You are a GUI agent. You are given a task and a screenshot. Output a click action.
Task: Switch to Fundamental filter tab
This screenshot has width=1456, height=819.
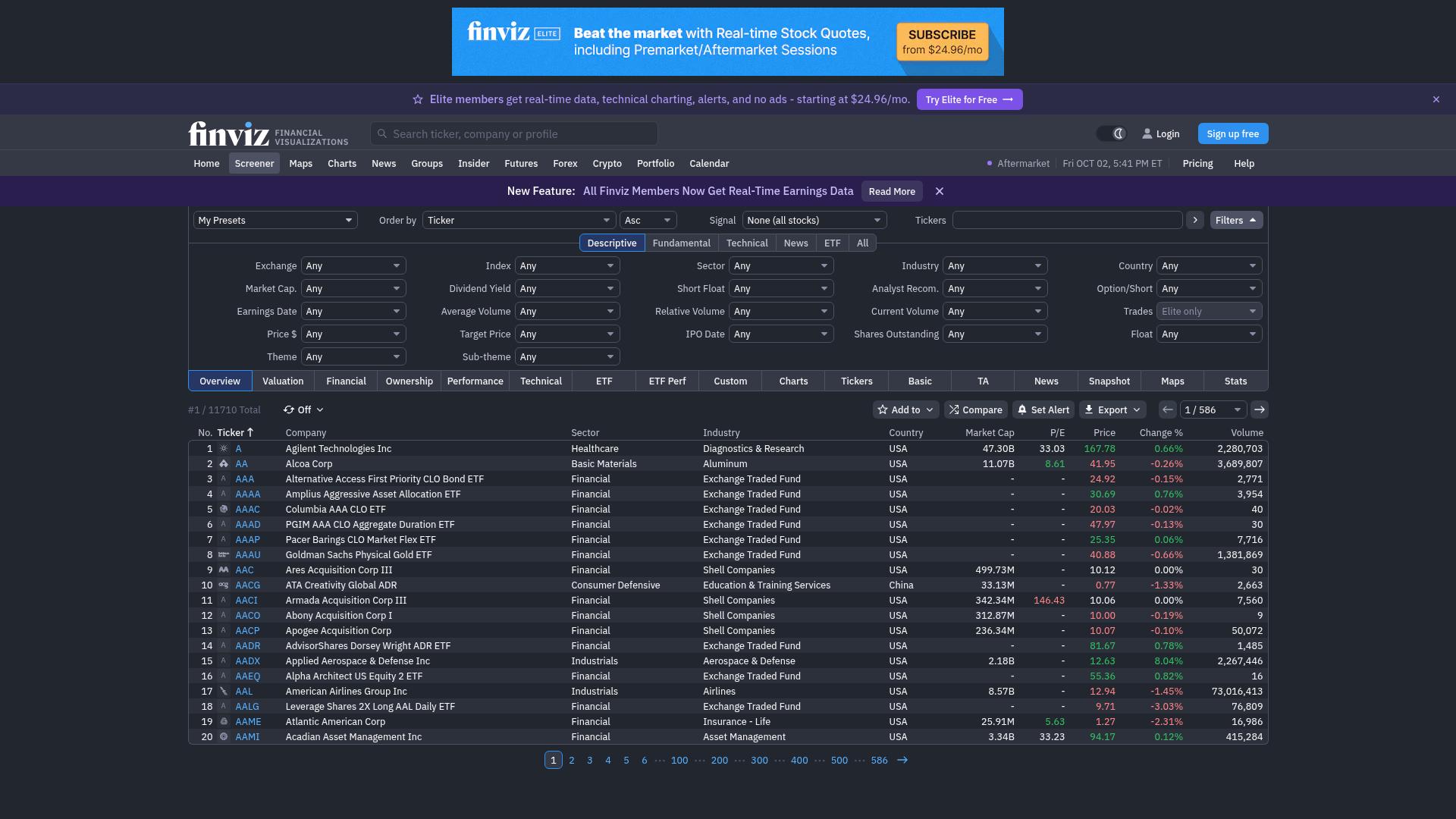pyautogui.click(x=681, y=243)
